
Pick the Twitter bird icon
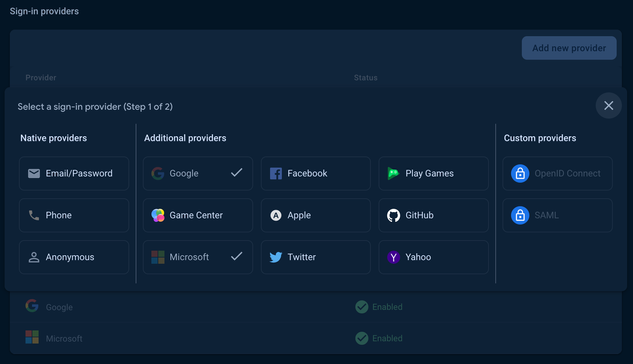(x=276, y=257)
